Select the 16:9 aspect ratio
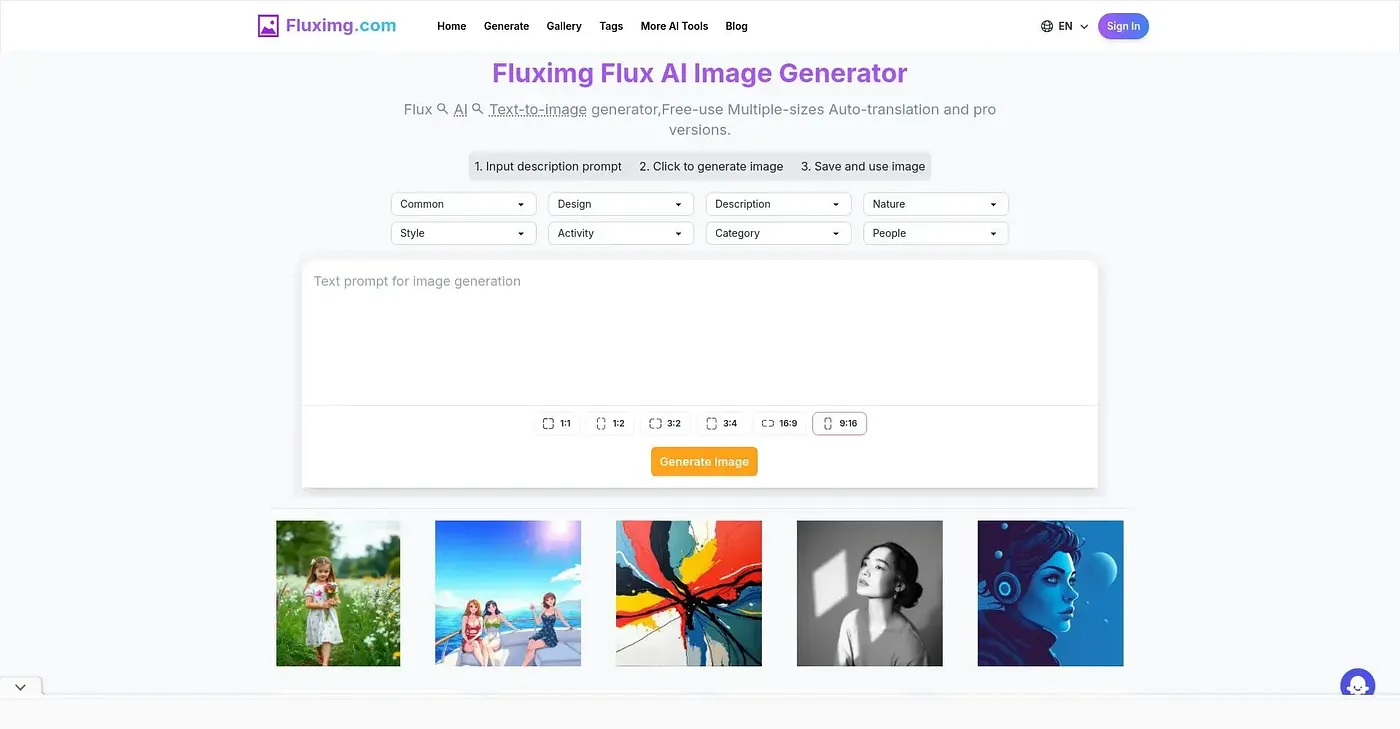The height and width of the screenshot is (729, 1400). [779, 423]
